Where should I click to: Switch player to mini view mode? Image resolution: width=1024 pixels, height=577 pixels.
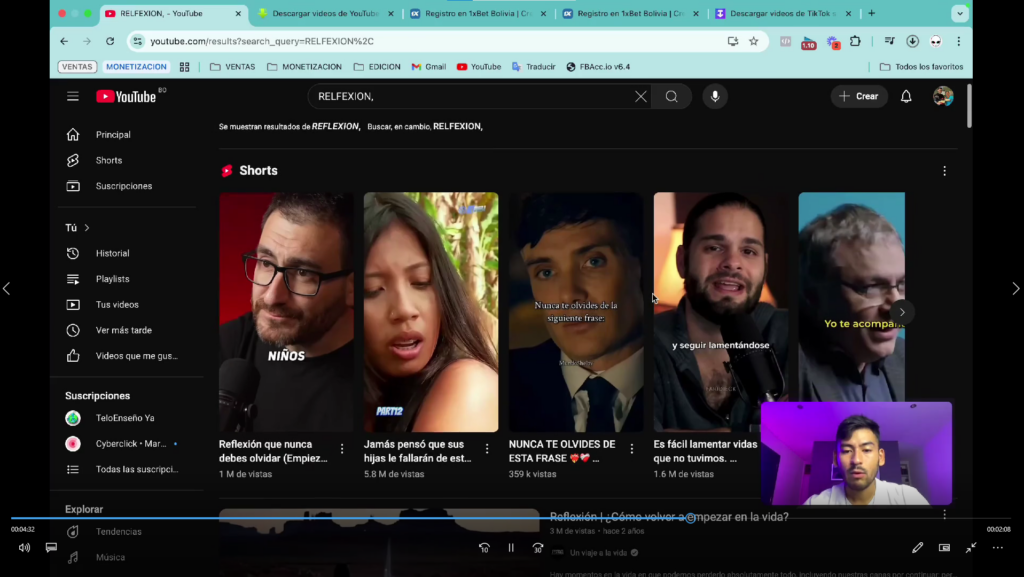pos(944,548)
